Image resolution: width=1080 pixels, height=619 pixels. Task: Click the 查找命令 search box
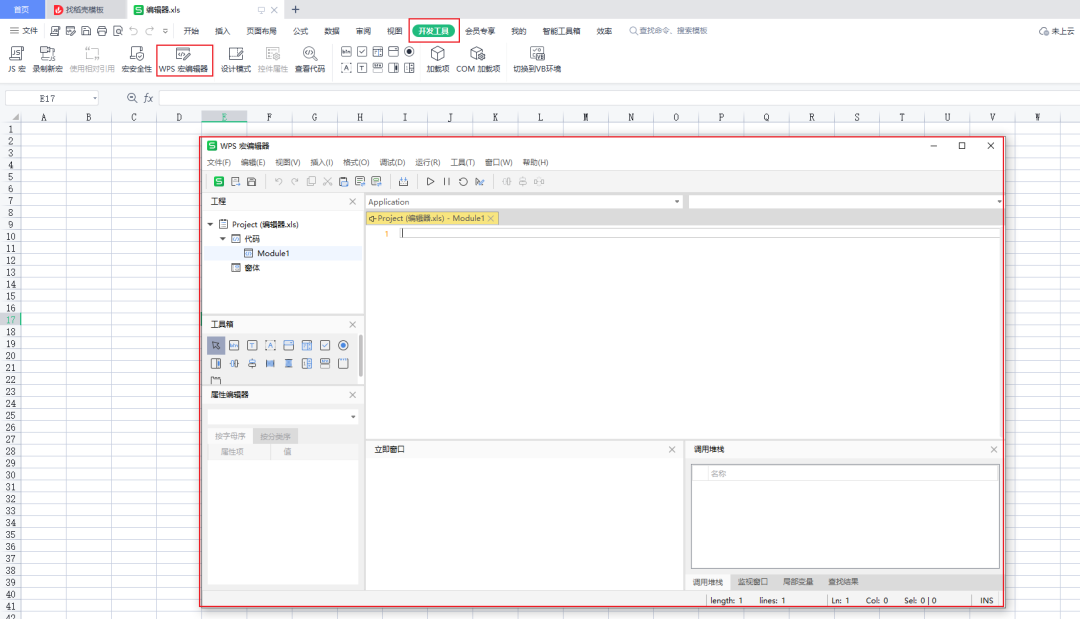[668, 31]
